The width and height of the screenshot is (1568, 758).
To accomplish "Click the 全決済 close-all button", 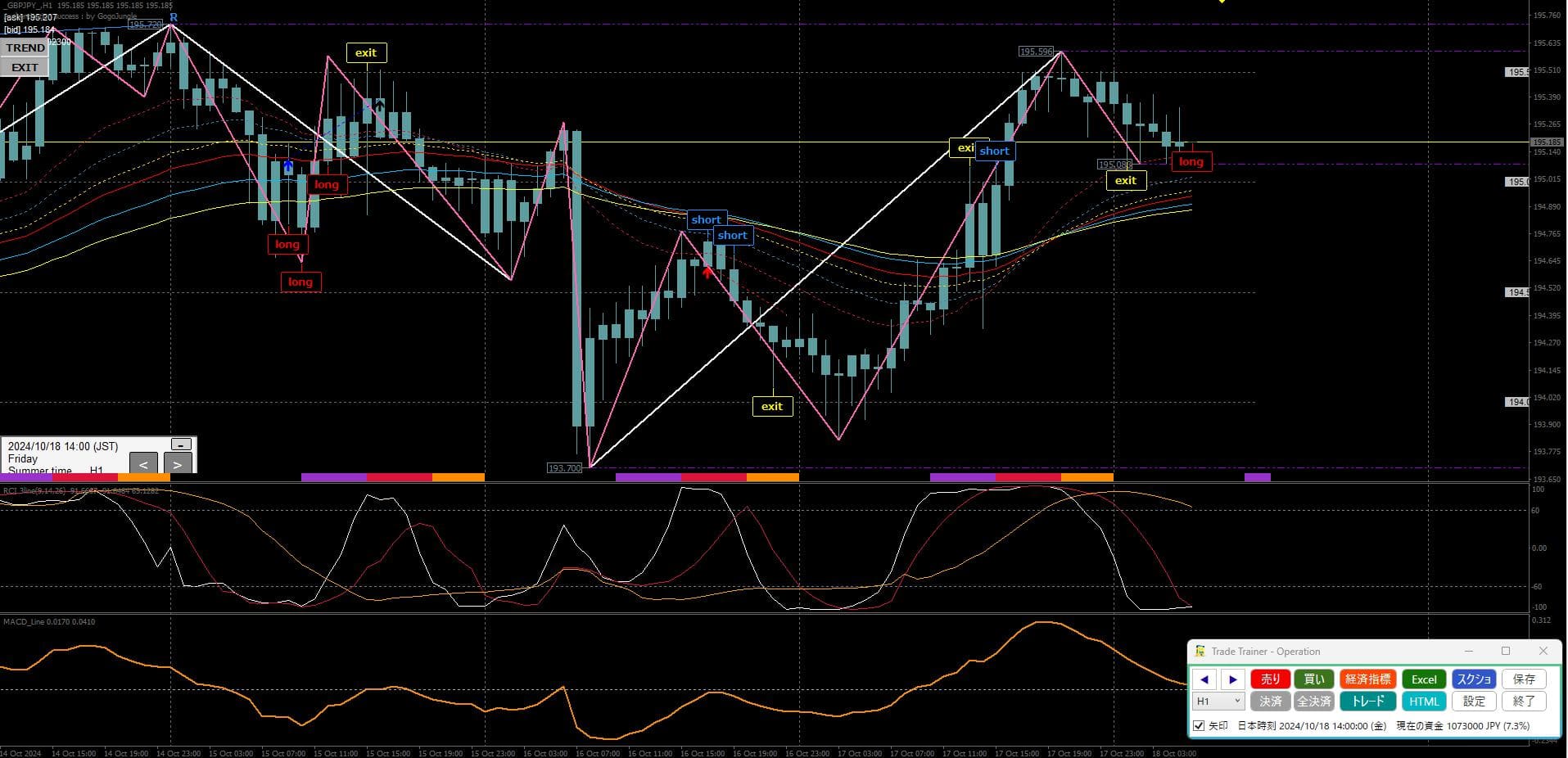I will coord(1314,702).
